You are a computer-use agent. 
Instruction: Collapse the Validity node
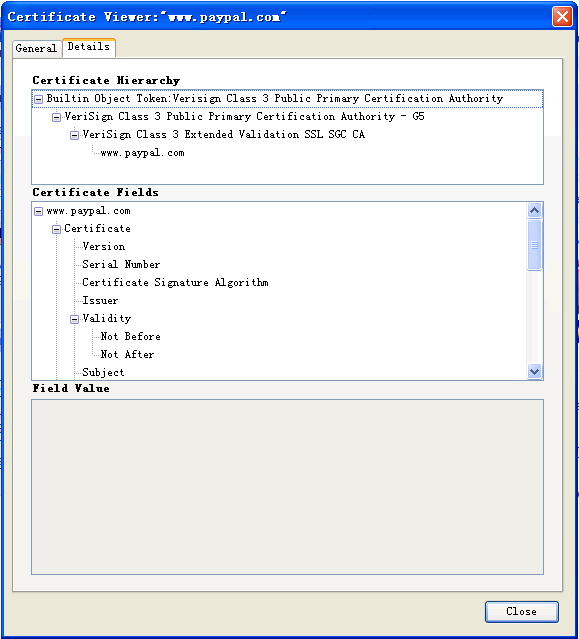(75, 319)
